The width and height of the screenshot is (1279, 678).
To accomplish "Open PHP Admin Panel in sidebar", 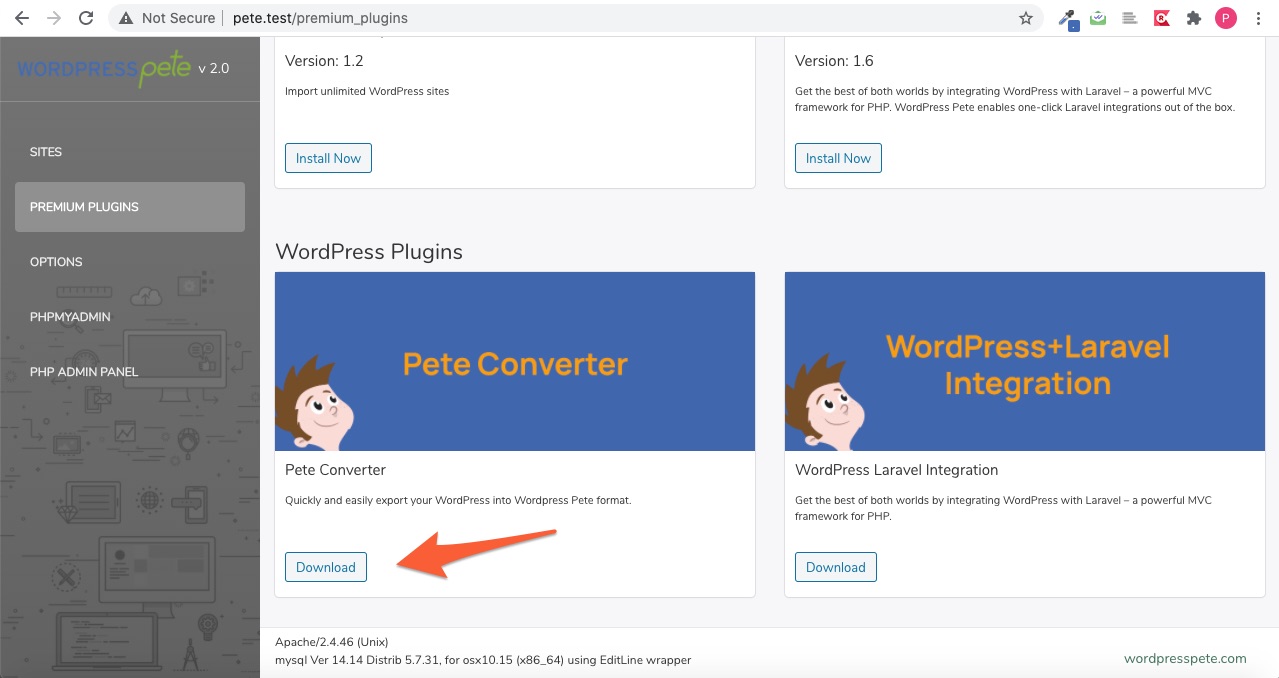I will click(x=130, y=372).
